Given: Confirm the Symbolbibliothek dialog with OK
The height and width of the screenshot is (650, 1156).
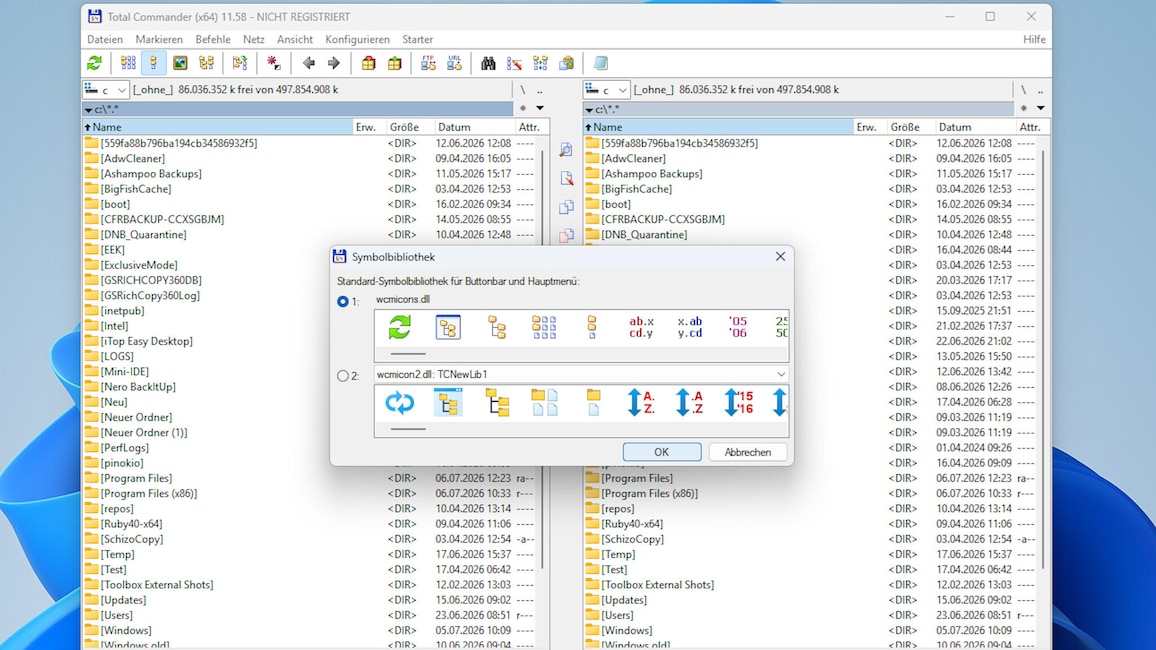Looking at the screenshot, I should coord(661,452).
